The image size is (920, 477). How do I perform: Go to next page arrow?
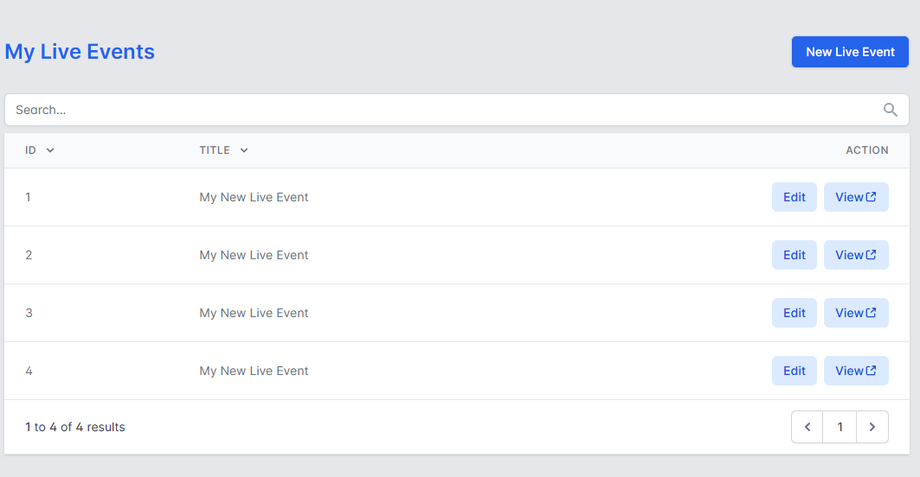pyautogui.click(x=872, y=427)
